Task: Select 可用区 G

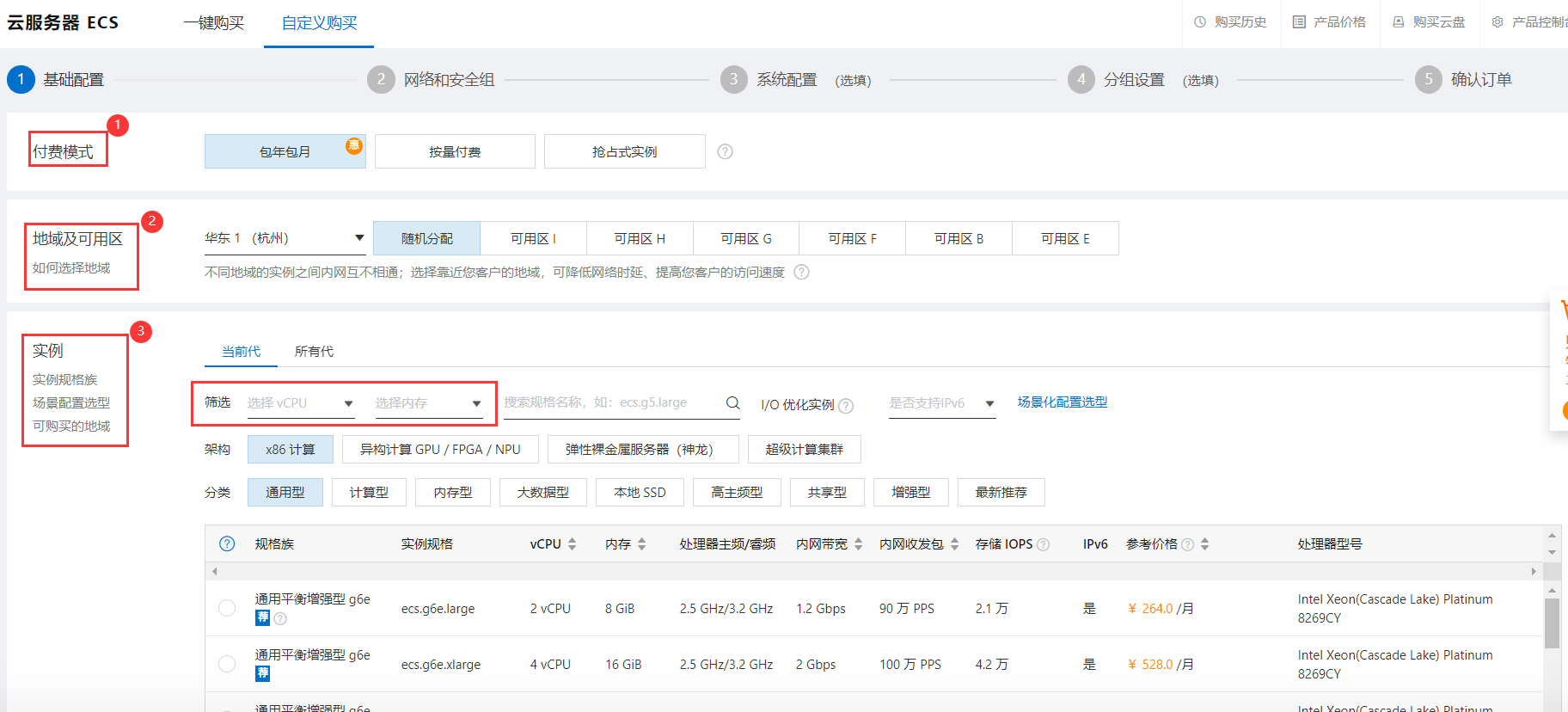Action: tap(746, 238)
